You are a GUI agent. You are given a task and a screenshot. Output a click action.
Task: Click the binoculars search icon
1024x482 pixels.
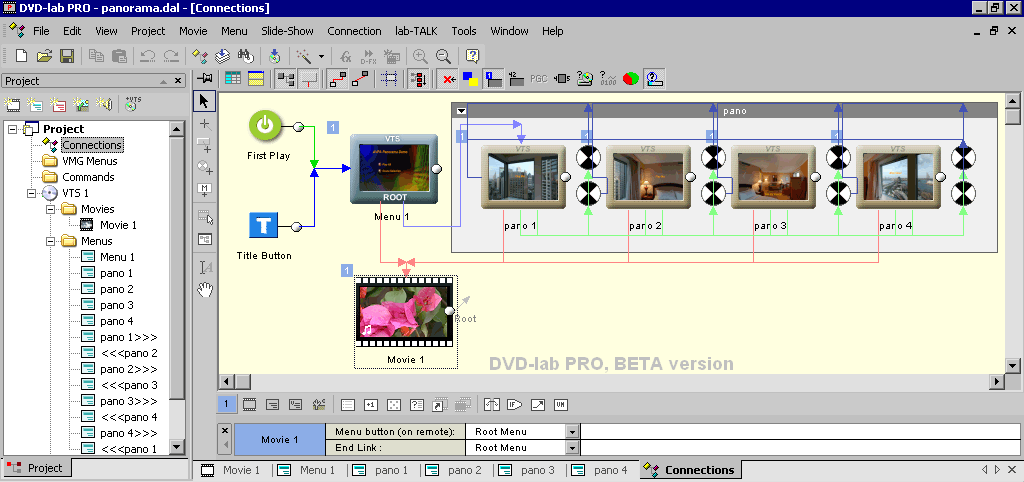246,56
